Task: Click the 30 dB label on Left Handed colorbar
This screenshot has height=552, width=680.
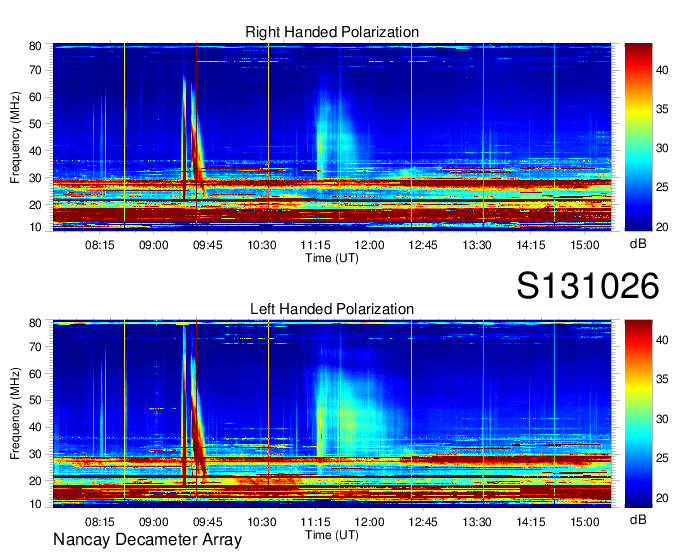Action: click(x=662, y=419)
